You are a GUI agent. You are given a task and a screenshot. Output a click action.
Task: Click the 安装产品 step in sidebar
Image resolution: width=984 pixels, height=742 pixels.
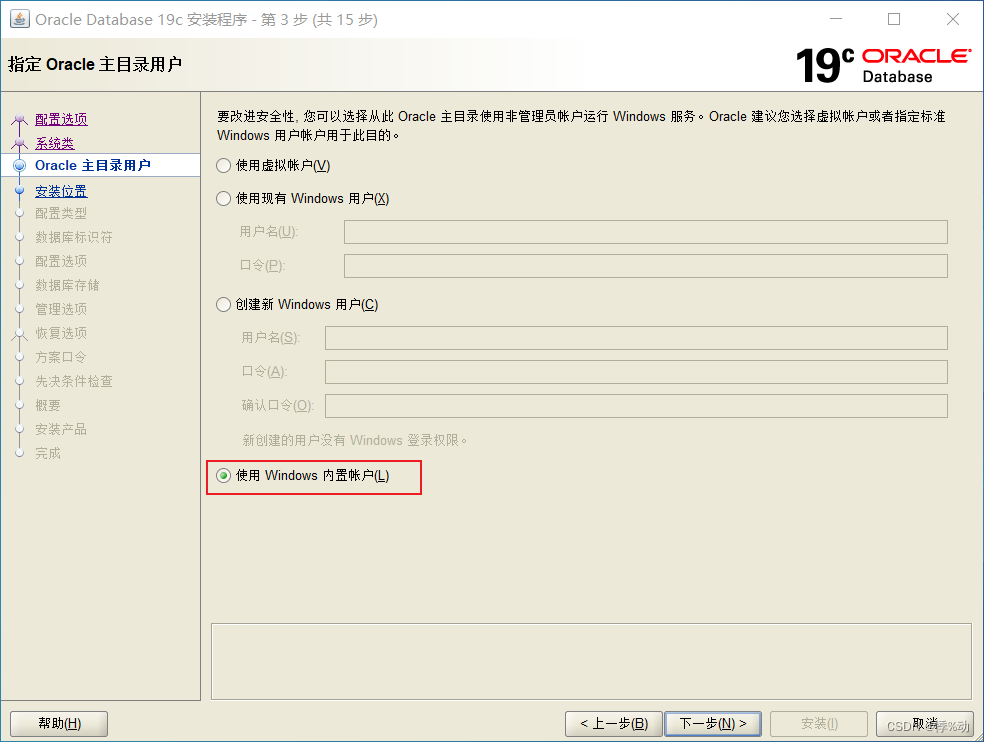click(x=61, y=429)
